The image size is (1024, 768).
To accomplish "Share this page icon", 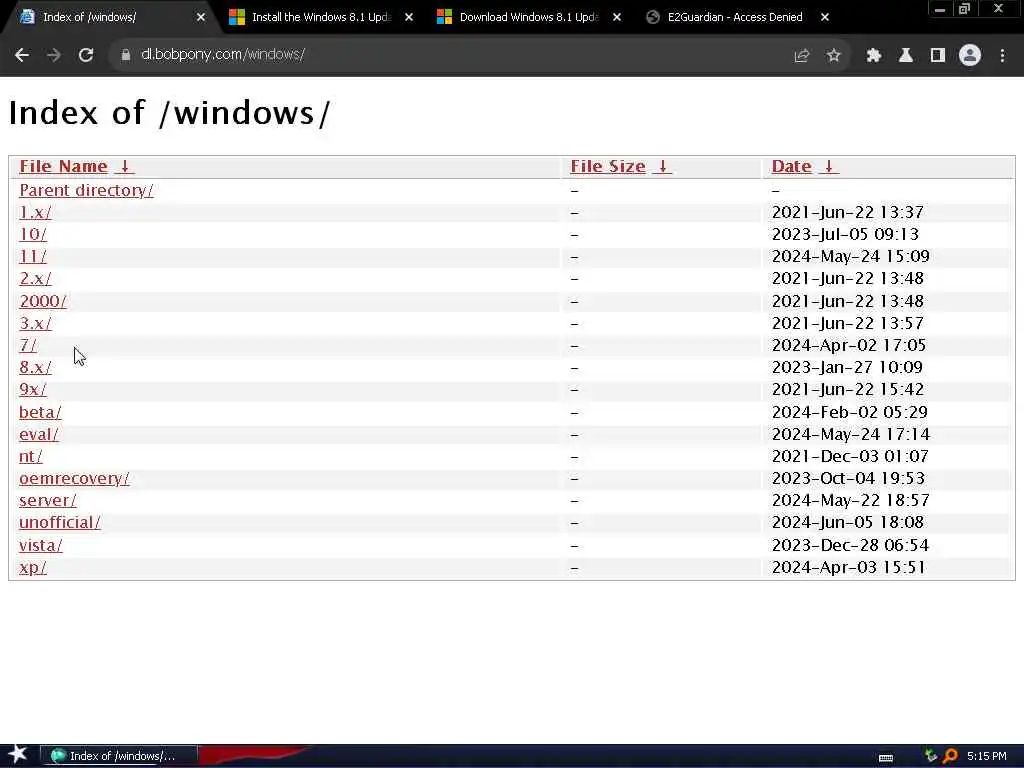I will 801,56.
